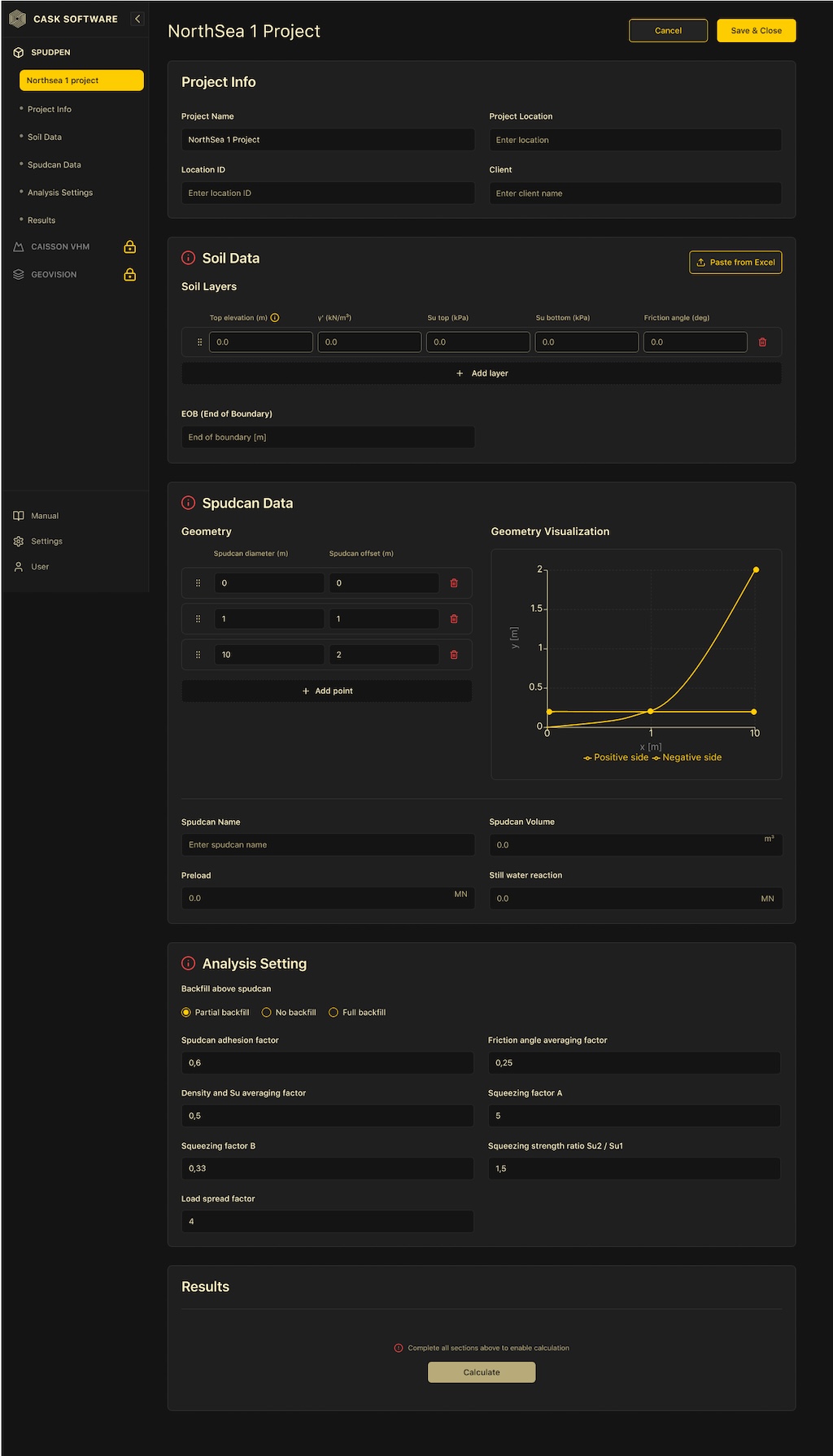
Task: Click the CAISSON VHM lock icon
Action: (129, 247)
